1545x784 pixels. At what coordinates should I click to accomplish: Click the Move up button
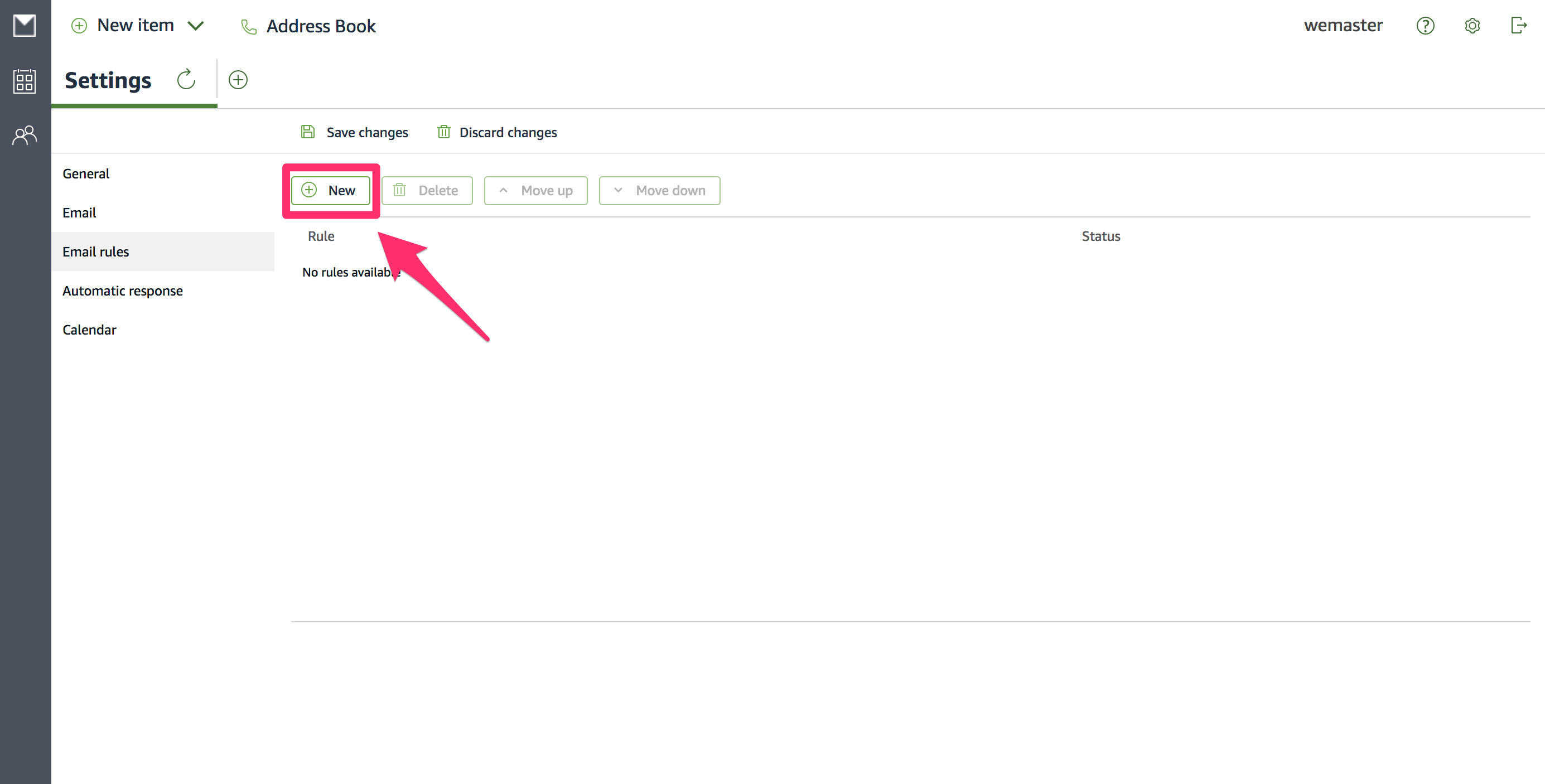(535, 191)
